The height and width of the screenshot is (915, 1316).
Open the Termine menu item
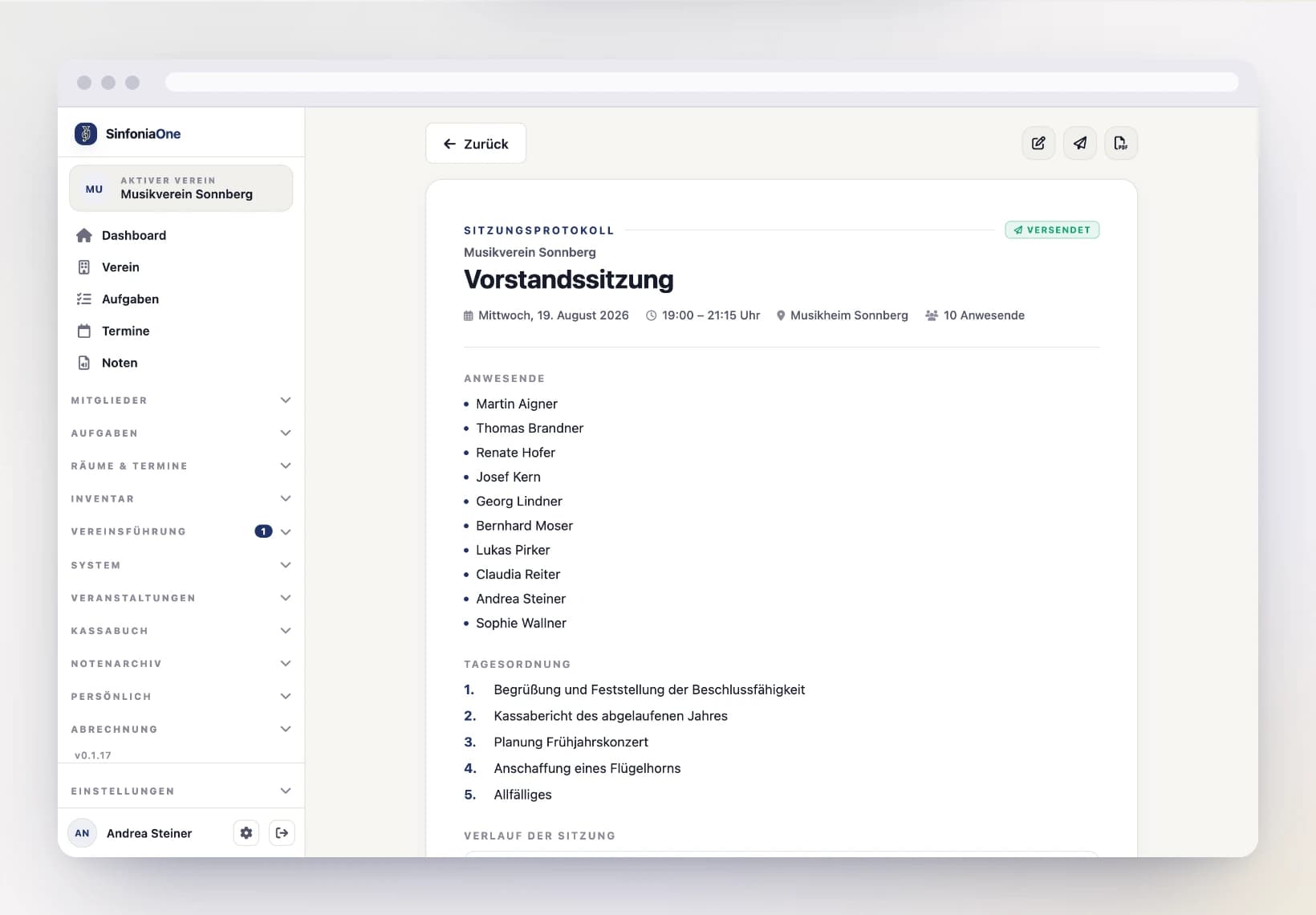pos(181,331)
